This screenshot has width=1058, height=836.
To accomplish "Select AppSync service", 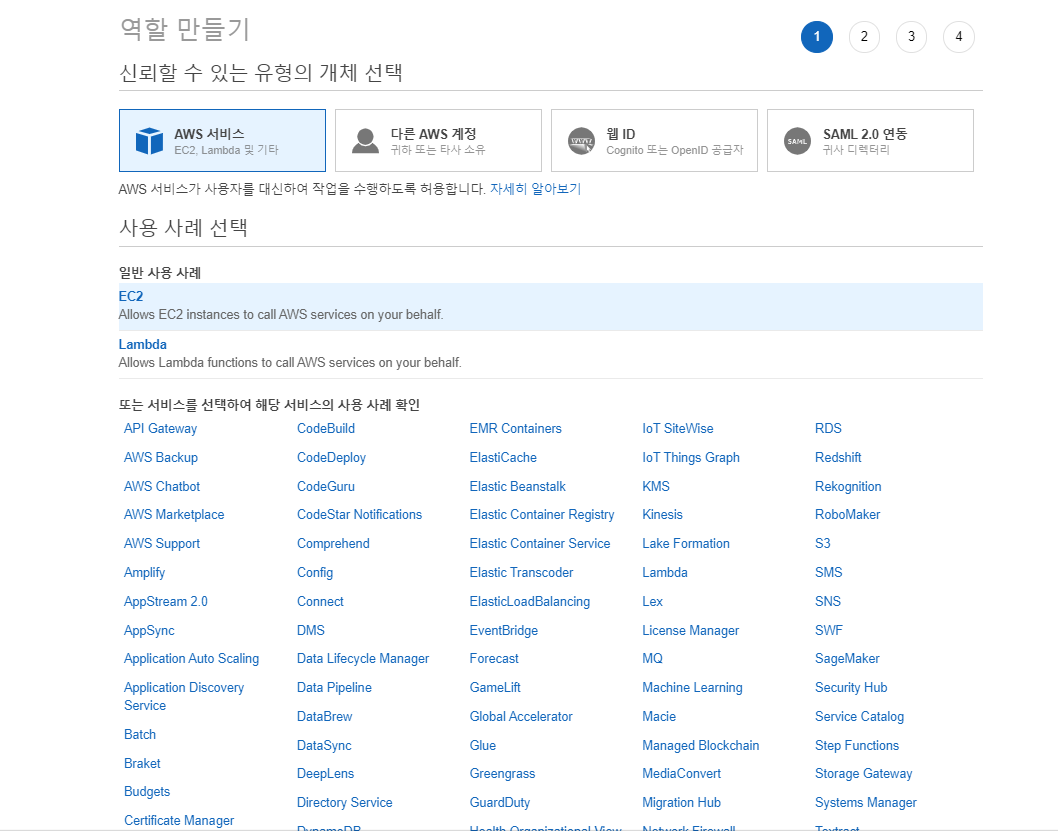I will pyautogui.click(x=149, y=630).
